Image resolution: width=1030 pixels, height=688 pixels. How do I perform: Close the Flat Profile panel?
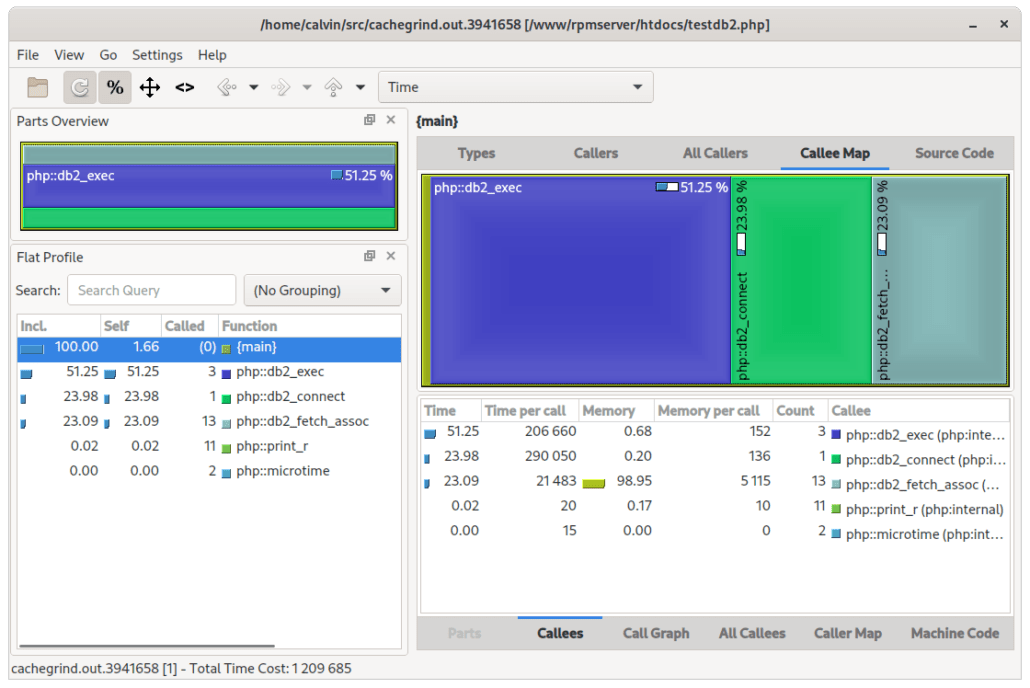coord(391,256)
